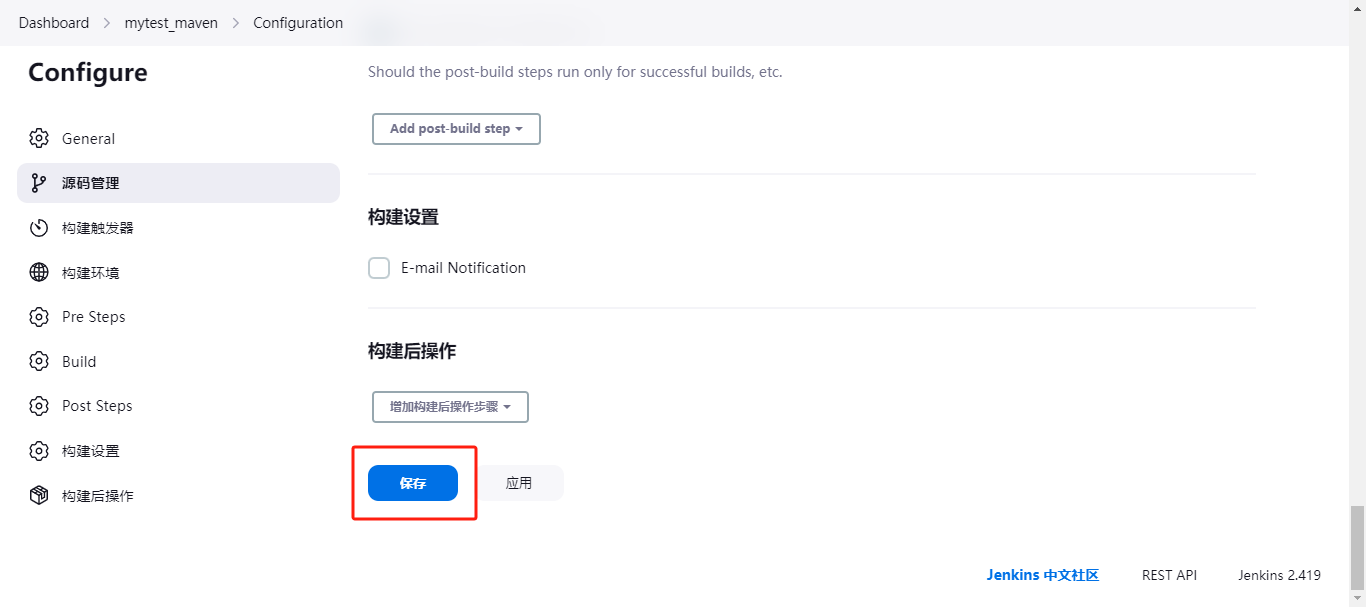Click the Pre Steps gear icon
This screenshot has width=1366, height=607.
coord(39,317)
